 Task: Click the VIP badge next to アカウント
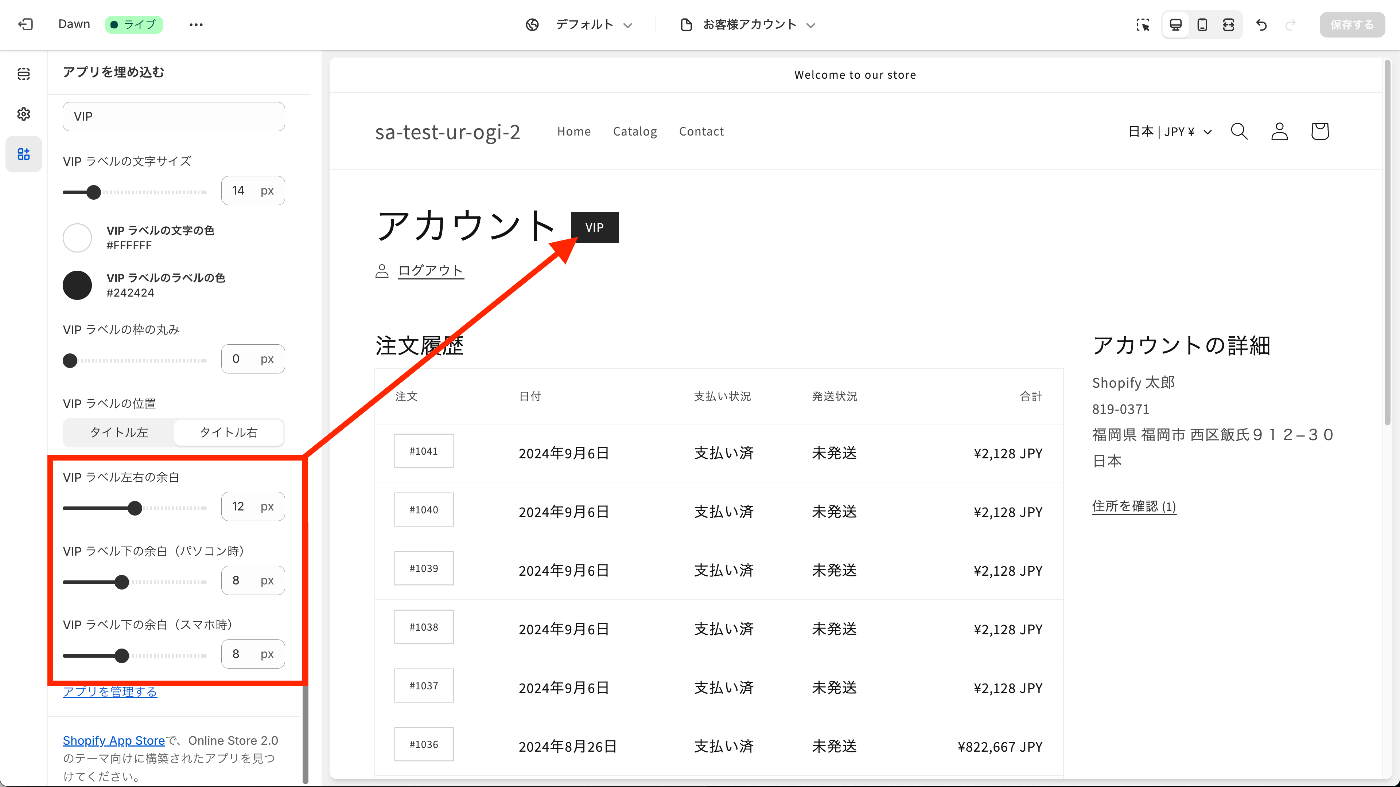(595, 227)
